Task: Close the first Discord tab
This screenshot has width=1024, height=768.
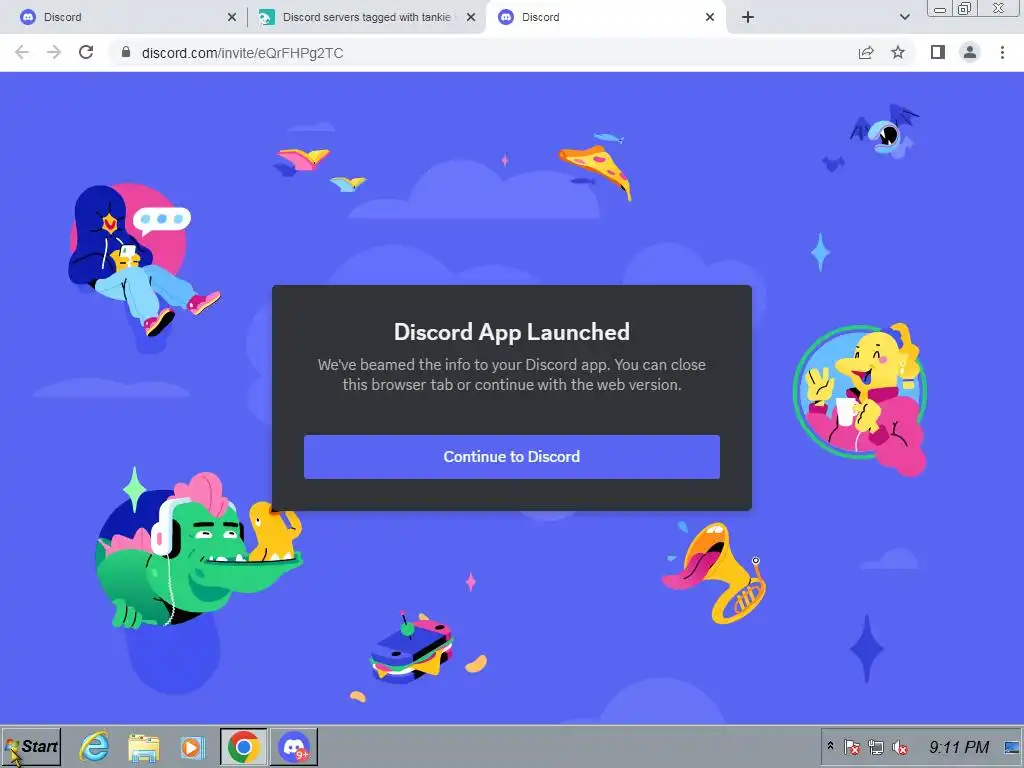Action: [x=232, y=18]
